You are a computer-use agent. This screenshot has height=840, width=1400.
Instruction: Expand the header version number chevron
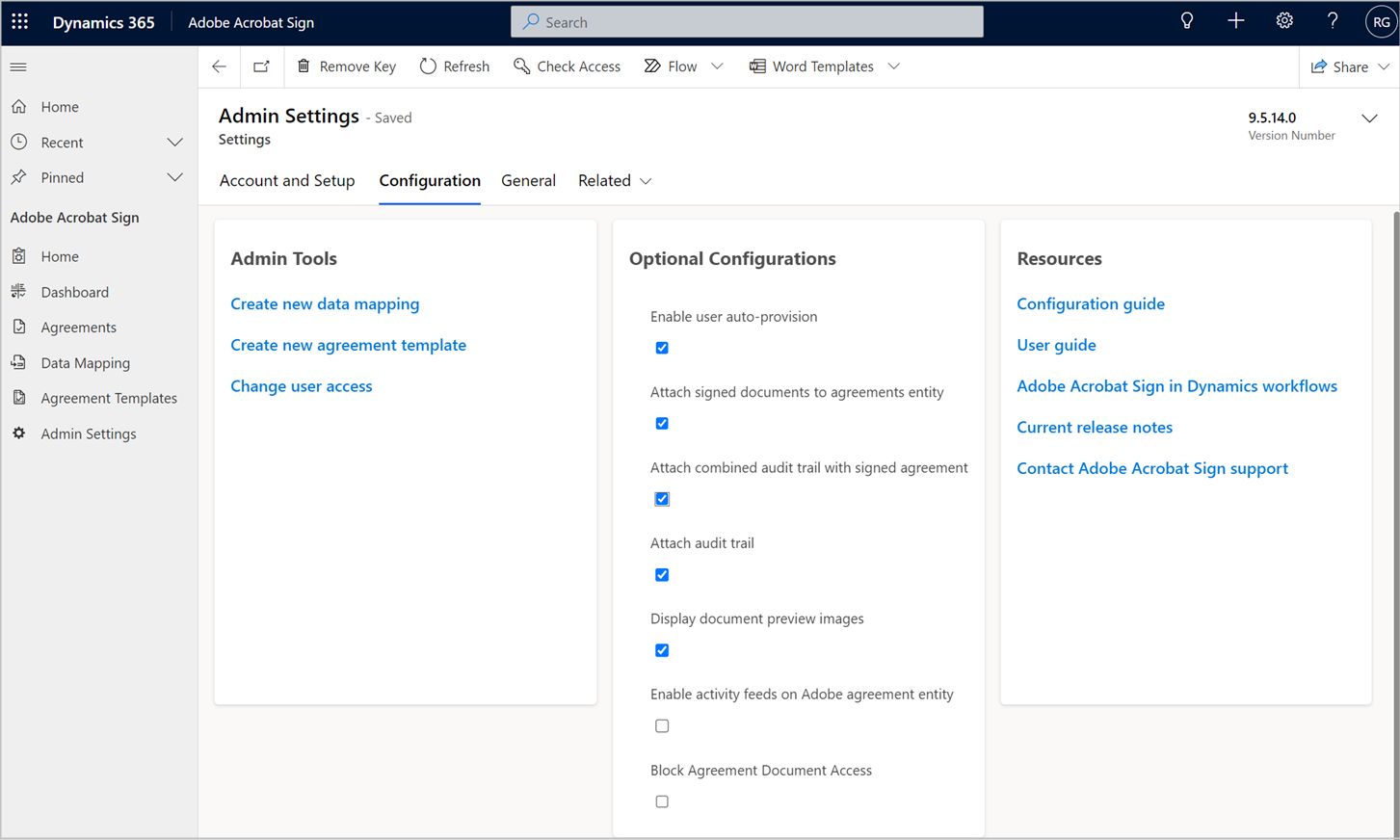1369,118
